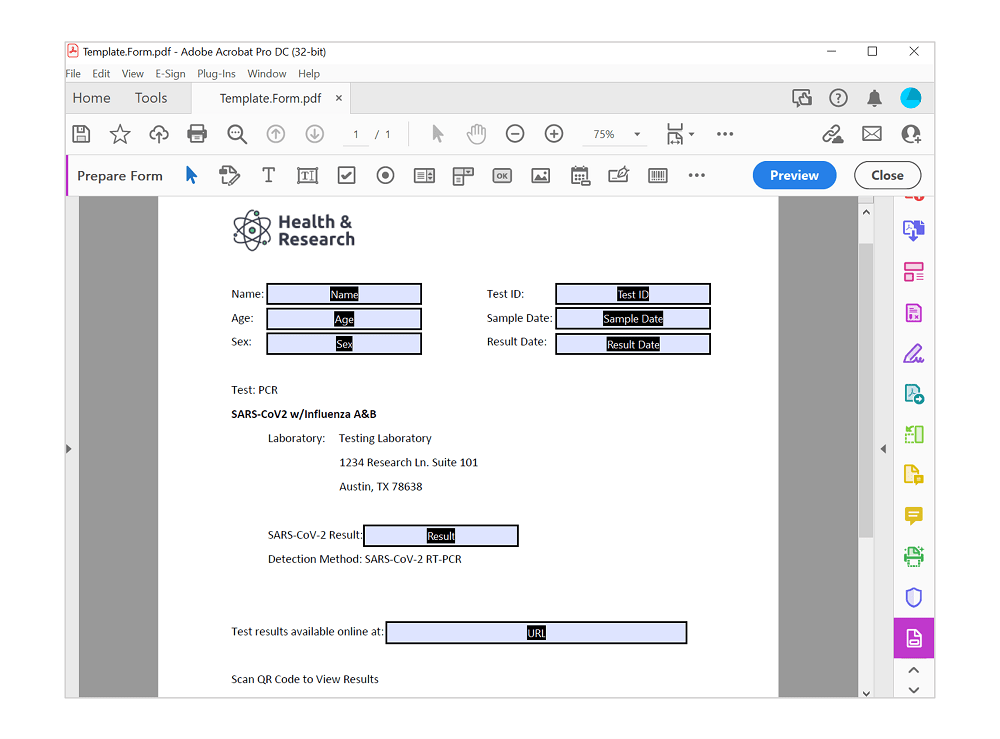Image resolution: width=1000 pixels, height=739 pixels.
Task: Click the Preview button
Action: 794,175
